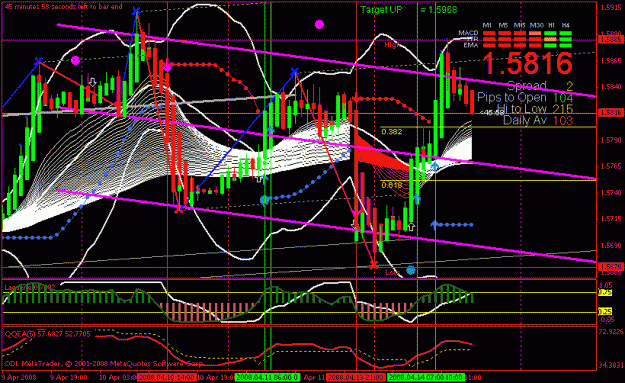This screenshot has height=383, width=625.
Task: Select the Spread label
Action: tap(526, 85)
